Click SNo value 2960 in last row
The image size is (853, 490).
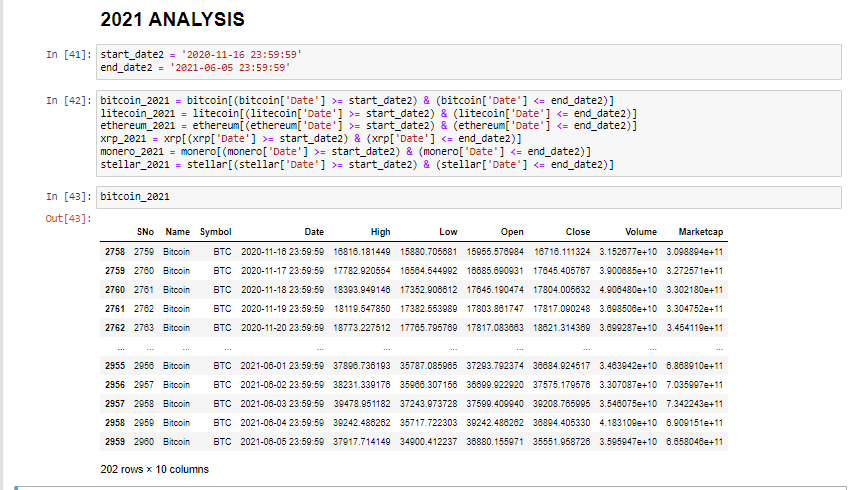coord(144,442)
